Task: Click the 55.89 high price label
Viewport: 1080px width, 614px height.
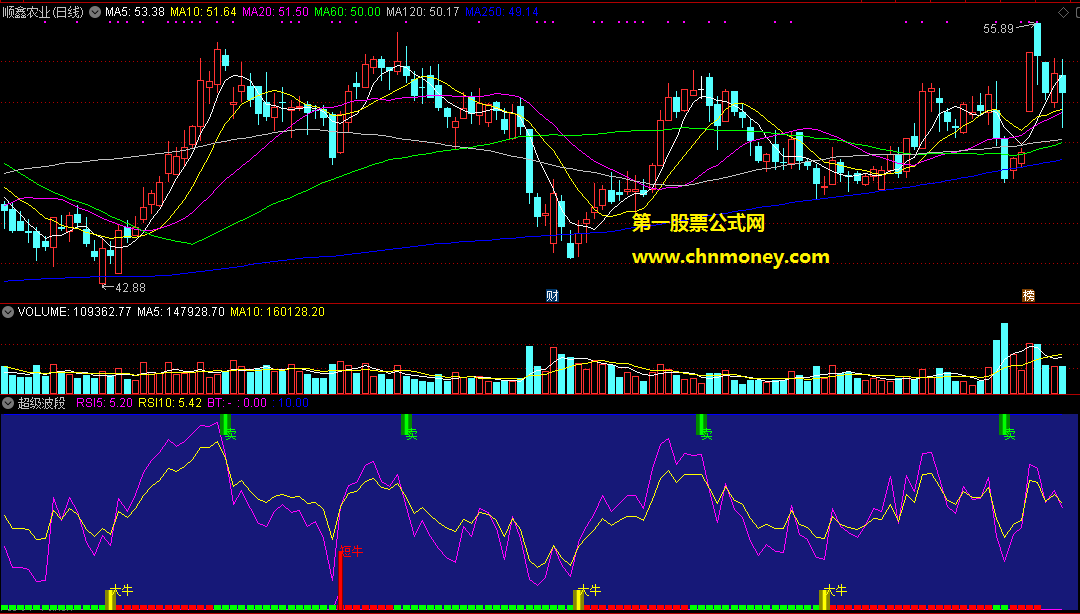Action: click(998, 28)
